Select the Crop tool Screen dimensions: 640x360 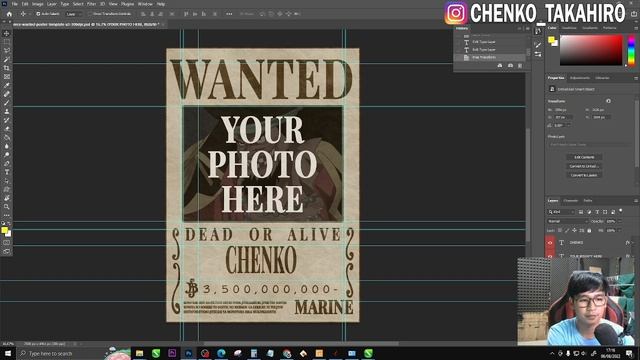pos(7,68)
